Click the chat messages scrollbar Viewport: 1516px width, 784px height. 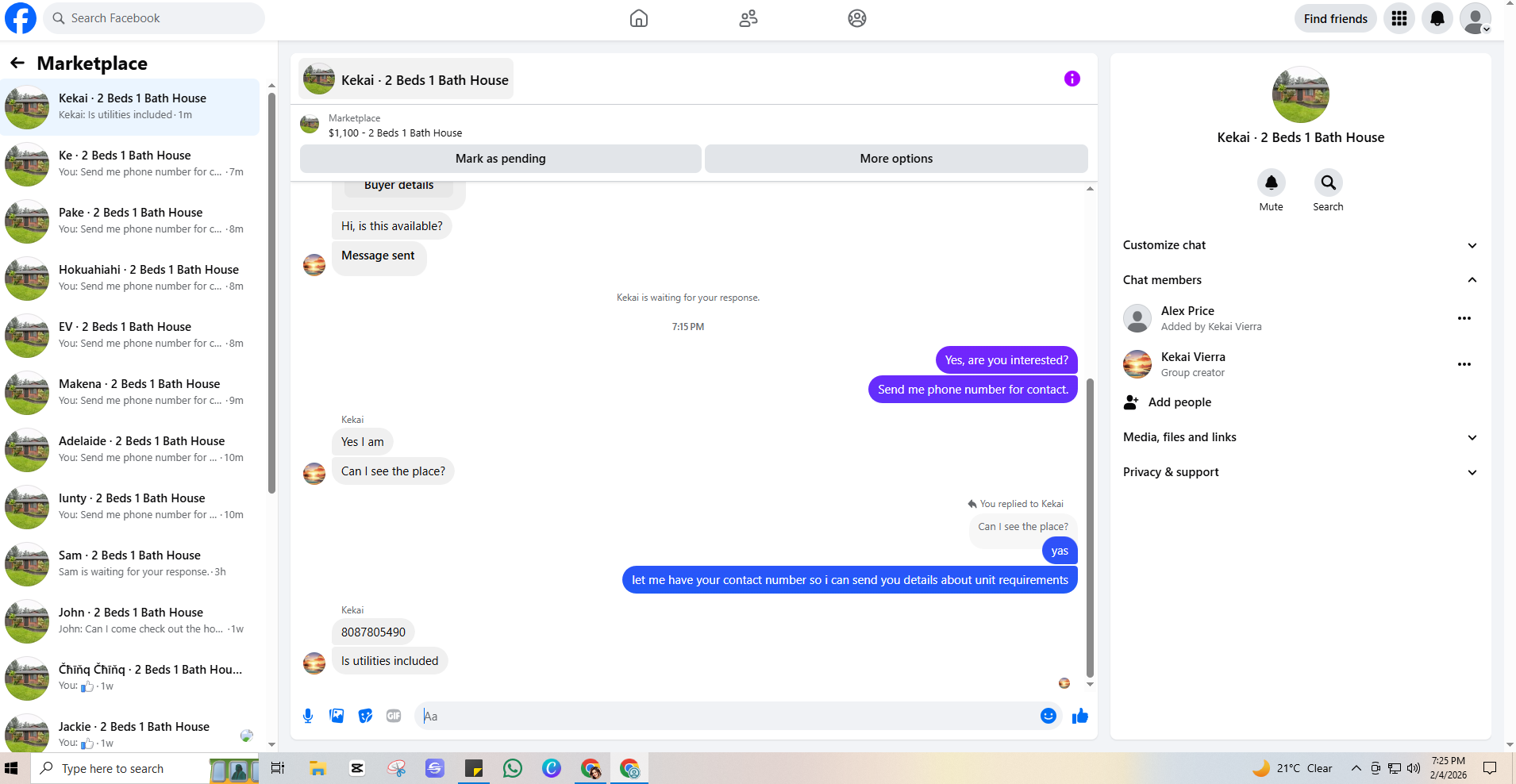click(1090, 528)
